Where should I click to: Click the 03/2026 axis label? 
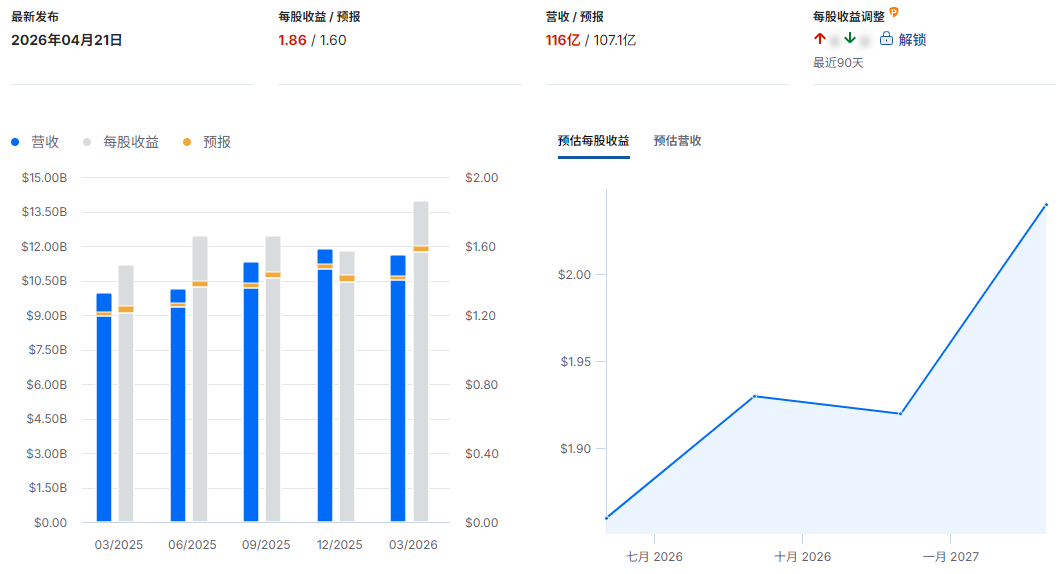413,545
